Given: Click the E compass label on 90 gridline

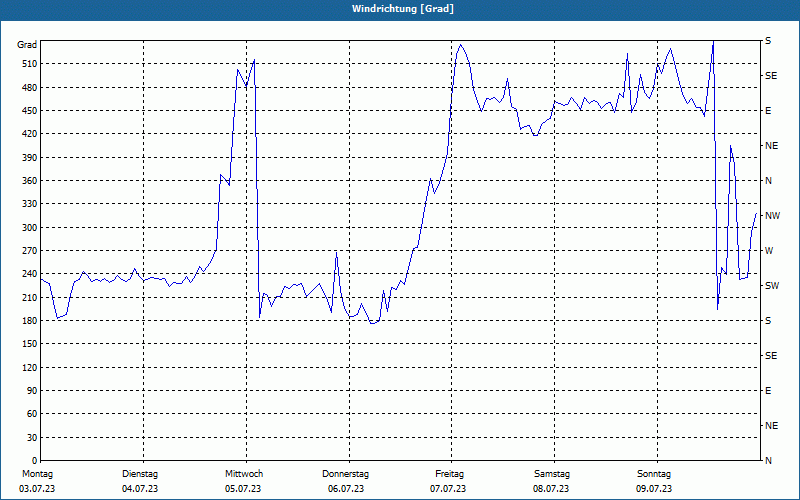Looking at the screenshot, I should 768,391.
